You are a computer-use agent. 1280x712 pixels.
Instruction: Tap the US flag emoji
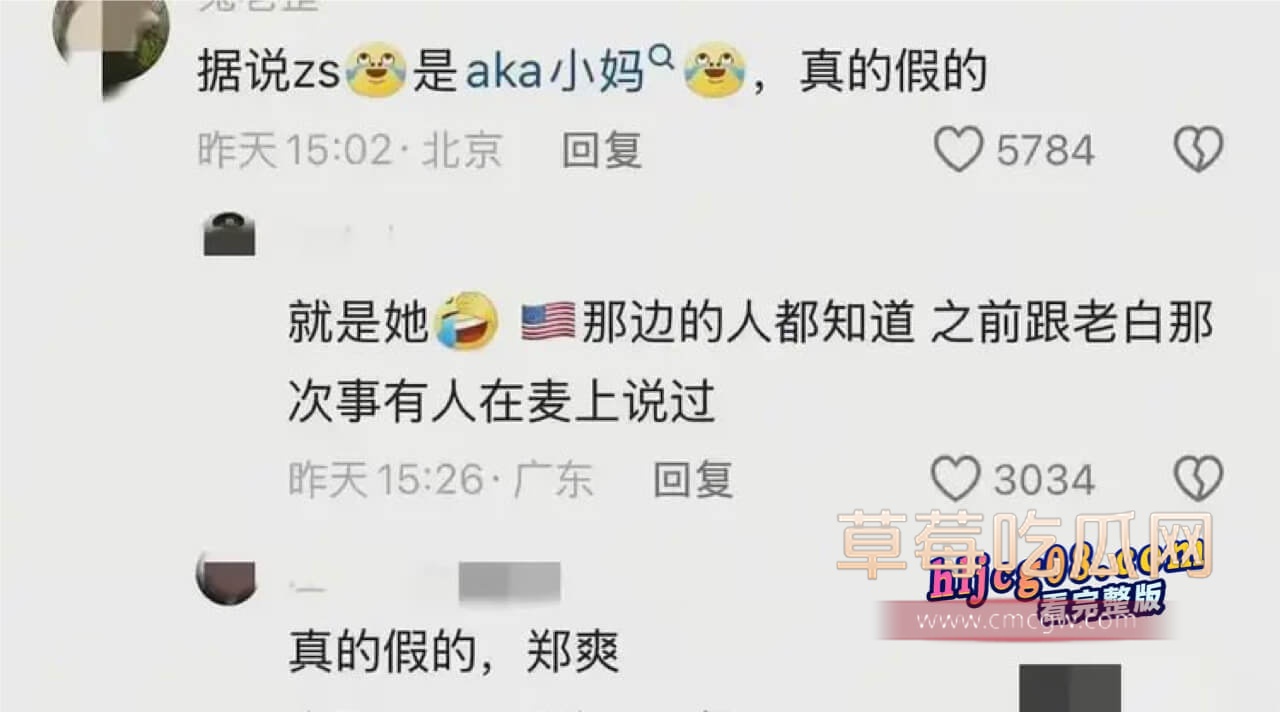pyautogui.click(x=548, y=323)
